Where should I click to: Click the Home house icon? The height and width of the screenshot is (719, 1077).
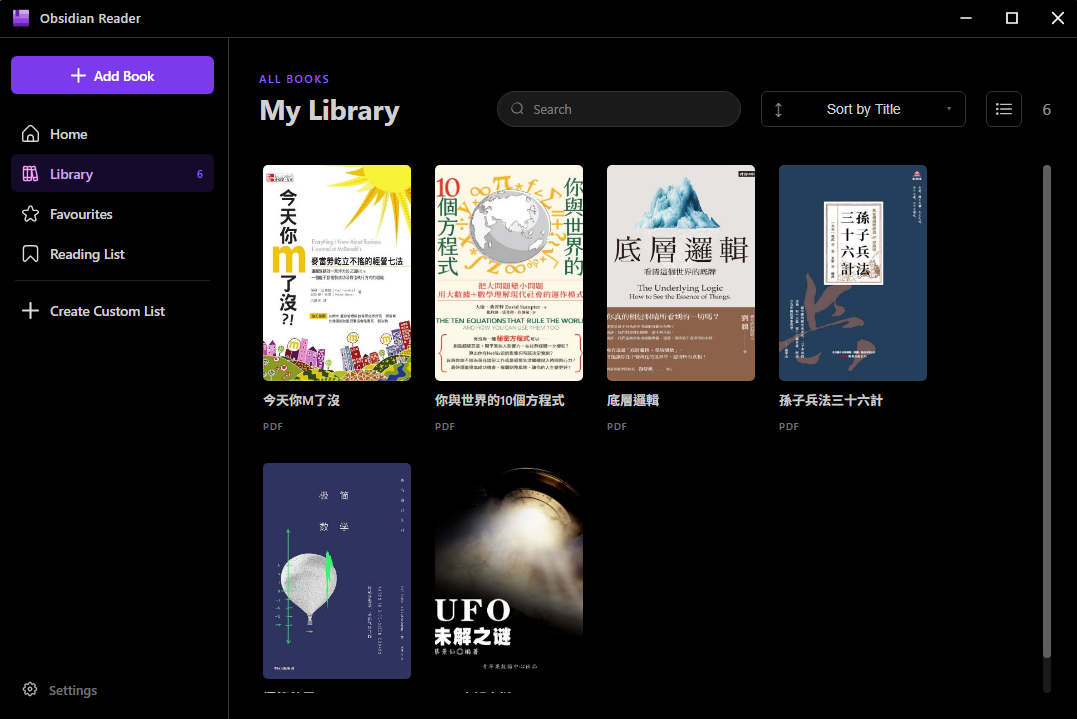point(30,133)
